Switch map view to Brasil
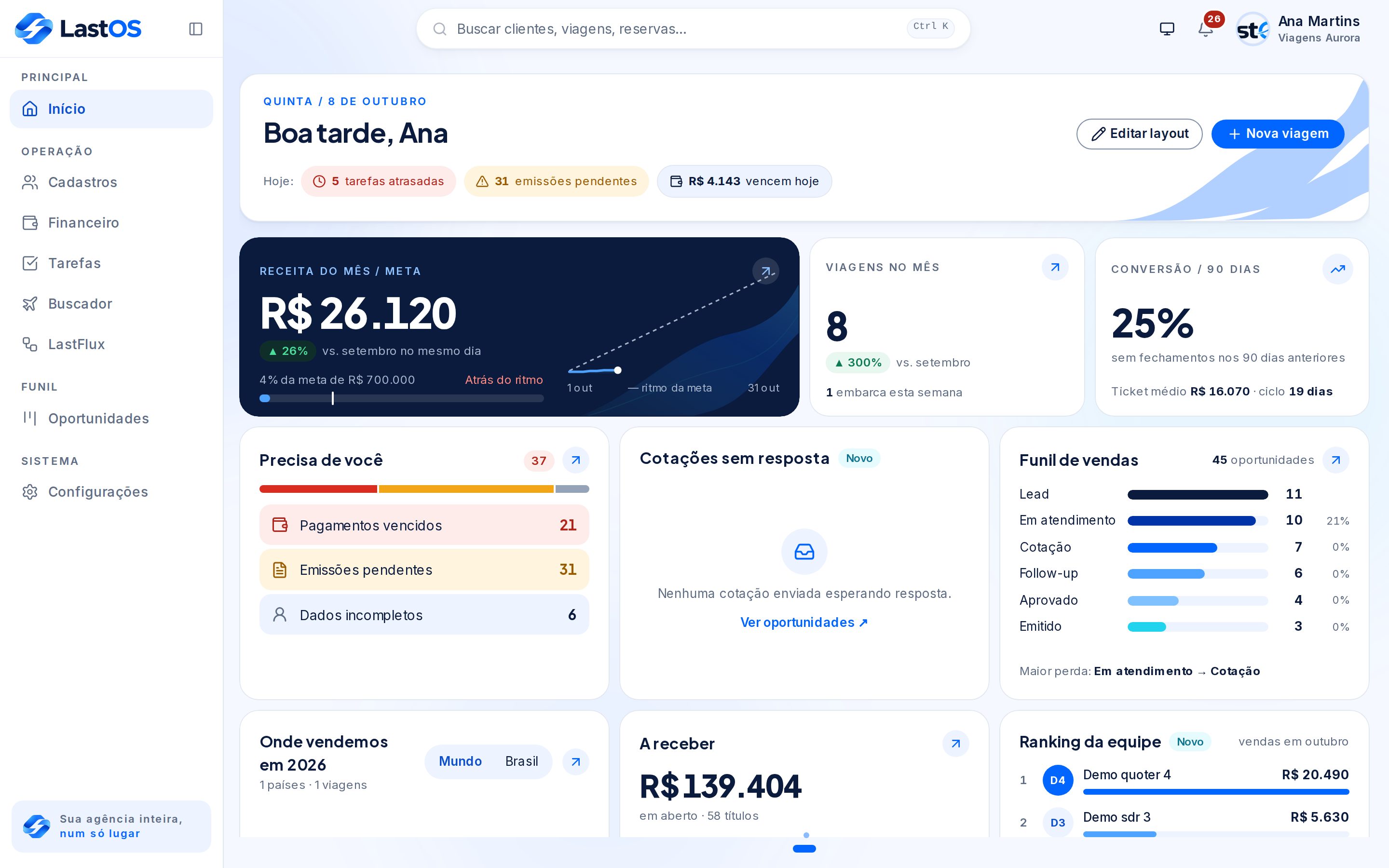The width and height of the screenshot is (1389, 868). click(521, 761)
